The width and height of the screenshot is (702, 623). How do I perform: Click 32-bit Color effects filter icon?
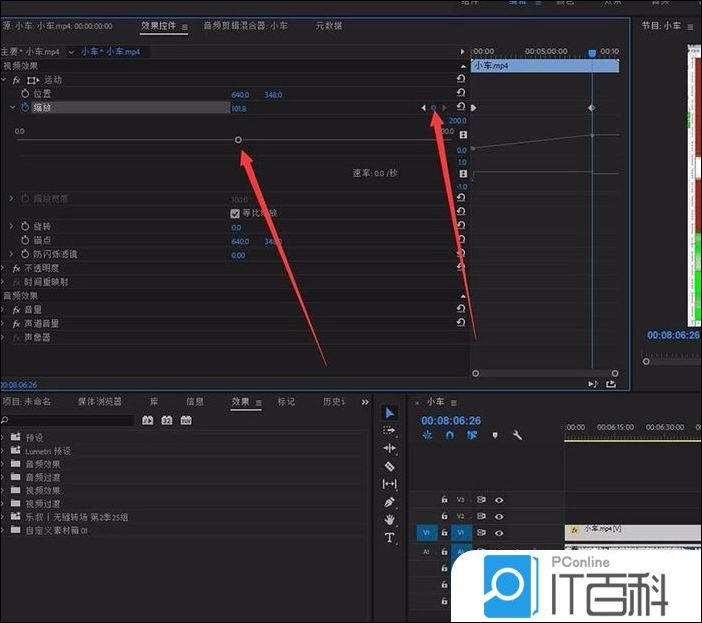(167, 420)
